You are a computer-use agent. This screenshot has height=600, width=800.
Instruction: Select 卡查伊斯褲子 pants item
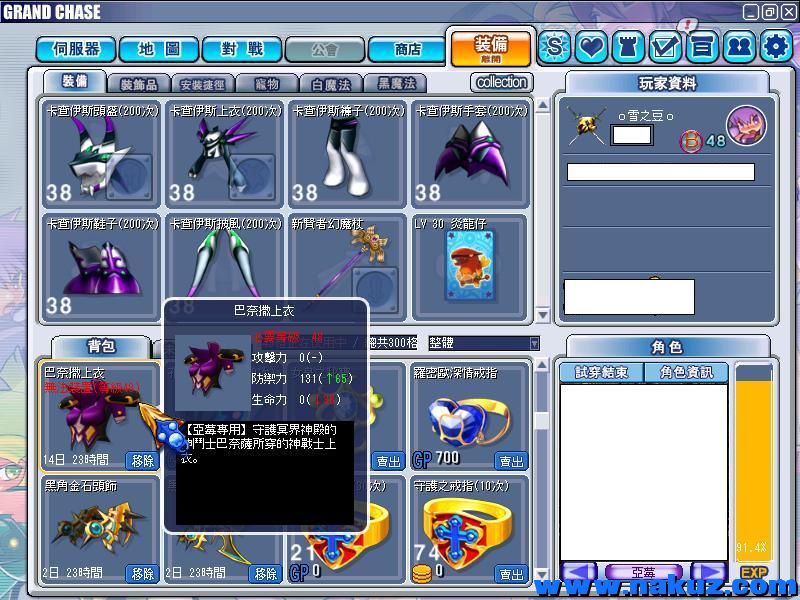[347, 154]
